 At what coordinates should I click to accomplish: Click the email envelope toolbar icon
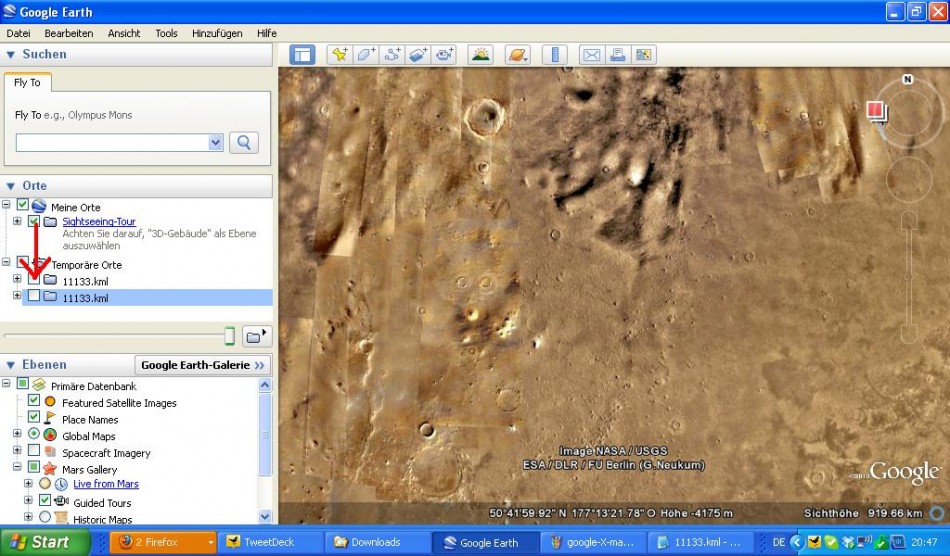(x=591, y=55)
